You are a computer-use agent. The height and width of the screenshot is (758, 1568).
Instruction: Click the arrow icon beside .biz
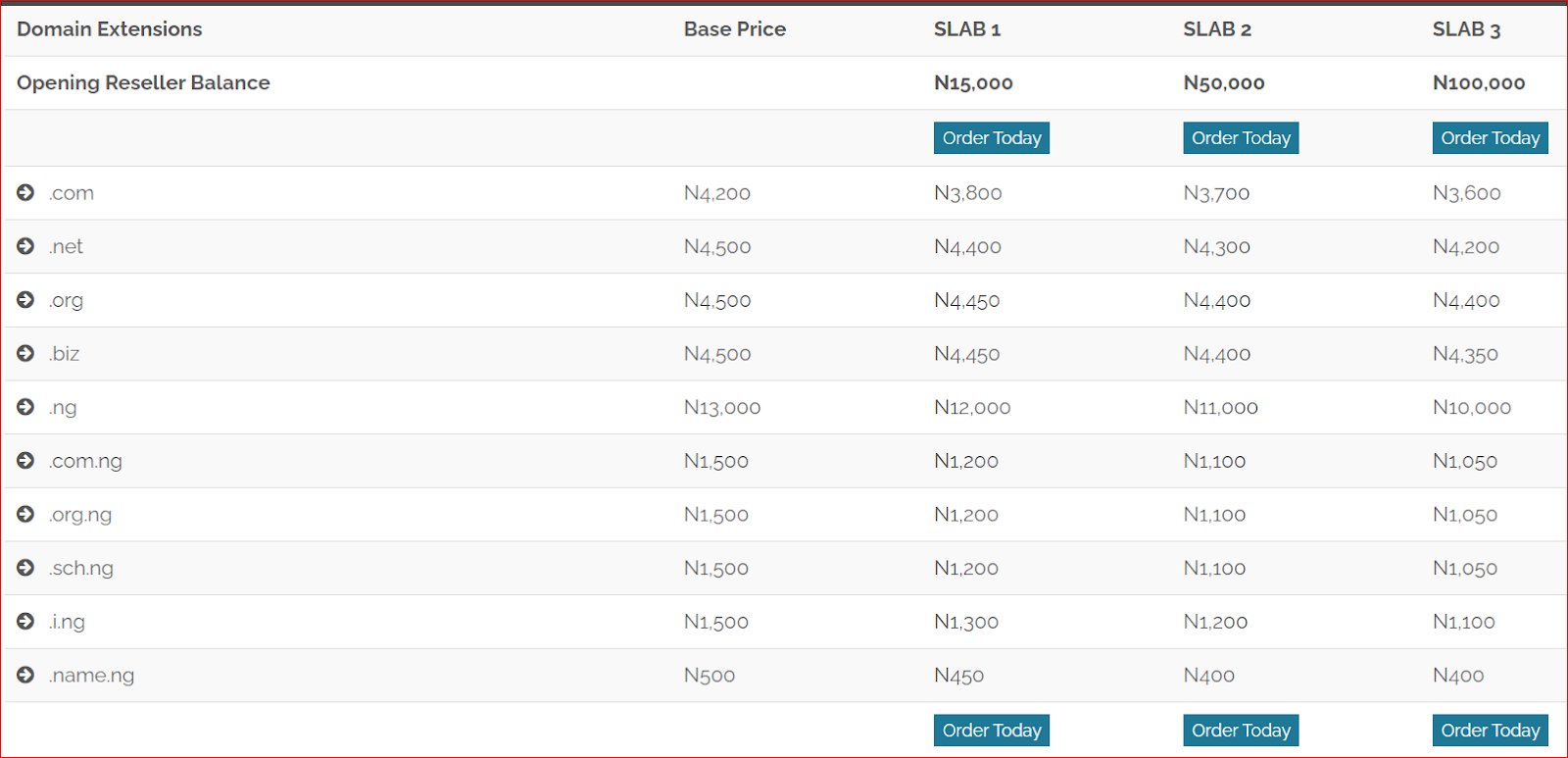point(25,353)
